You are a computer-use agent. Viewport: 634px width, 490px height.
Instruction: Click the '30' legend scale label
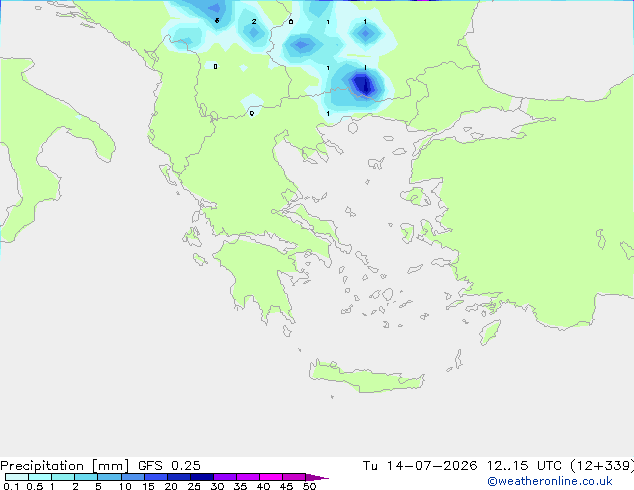(x=217, y=486)
